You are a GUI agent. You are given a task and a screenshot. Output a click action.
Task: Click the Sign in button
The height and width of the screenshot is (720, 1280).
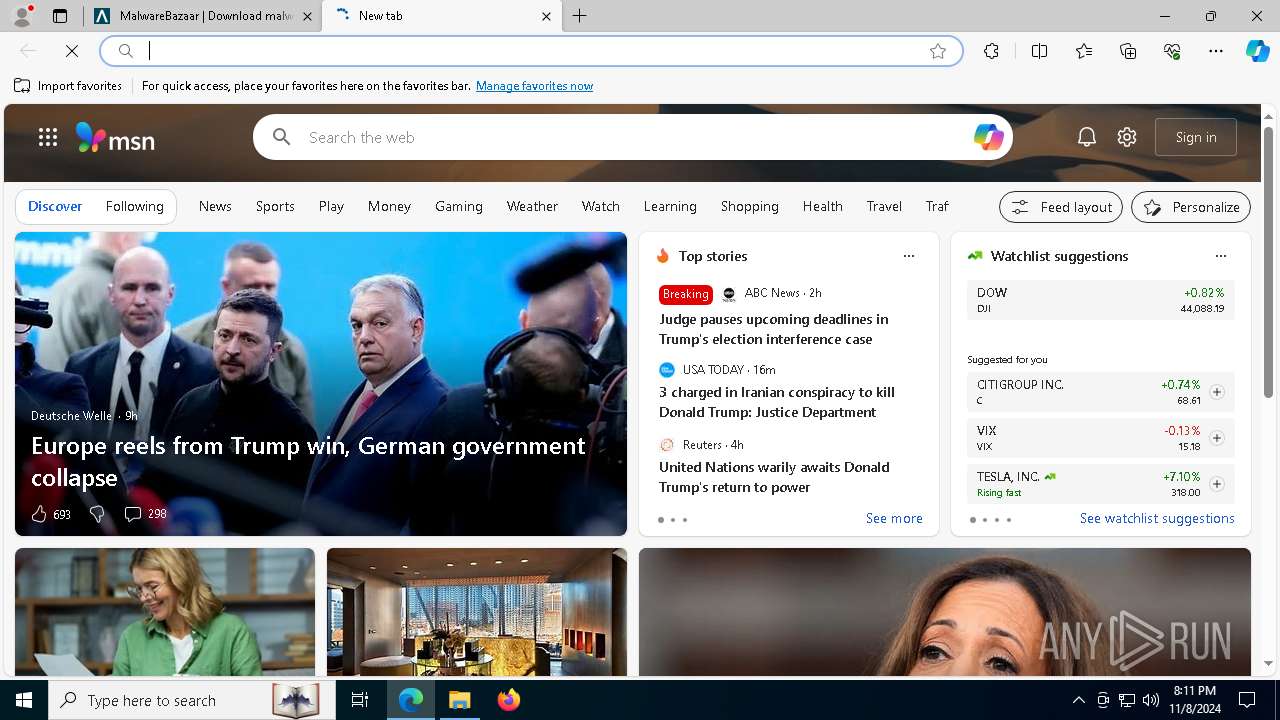tap(1196, 137)
